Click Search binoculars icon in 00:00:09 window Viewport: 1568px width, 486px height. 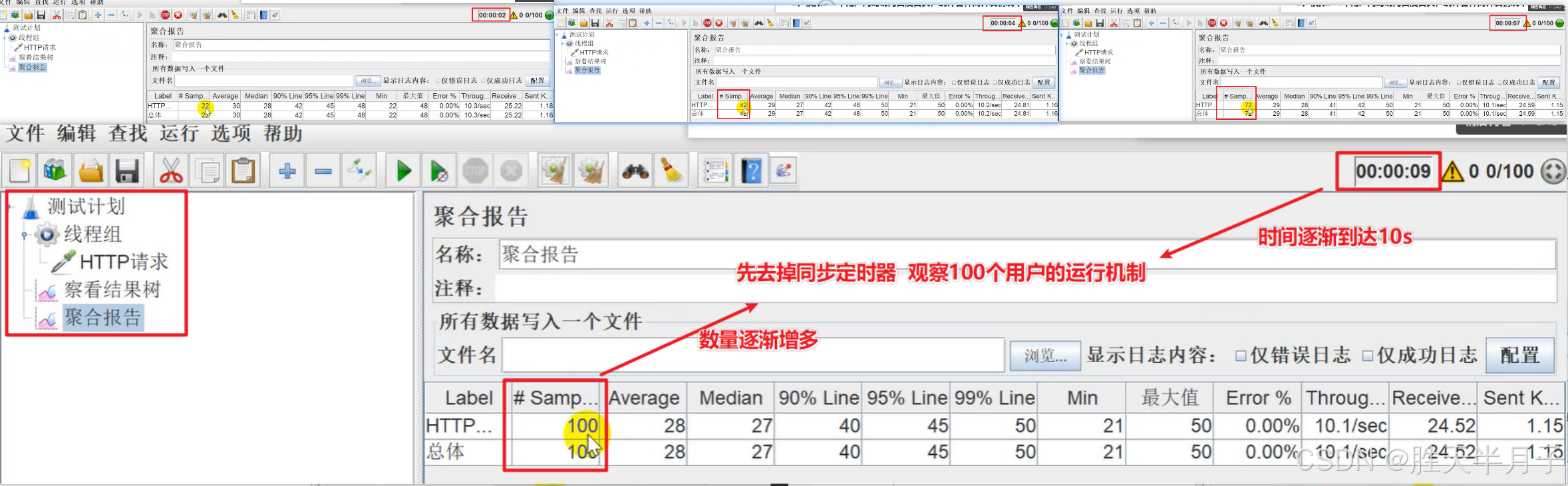point(636,170)
